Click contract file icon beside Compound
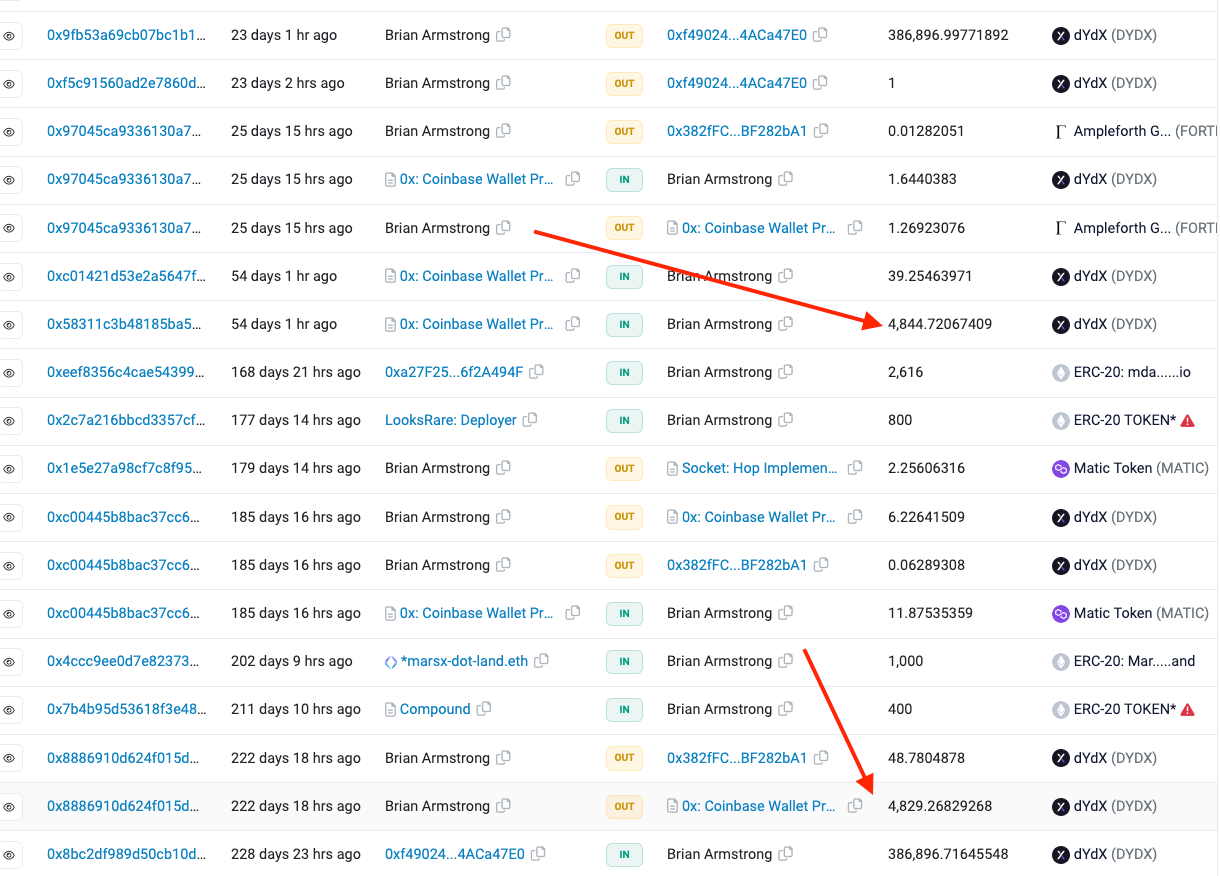This screenshot has width=1220, height=876. coord(391,709)
